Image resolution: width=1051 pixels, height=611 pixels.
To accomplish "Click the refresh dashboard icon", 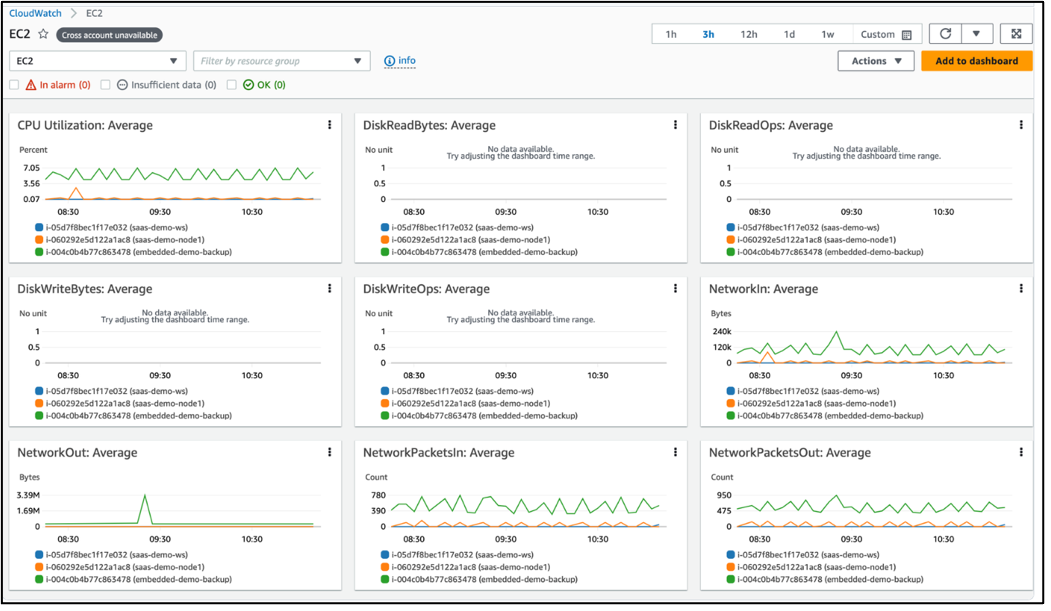I will coord(945,34).
